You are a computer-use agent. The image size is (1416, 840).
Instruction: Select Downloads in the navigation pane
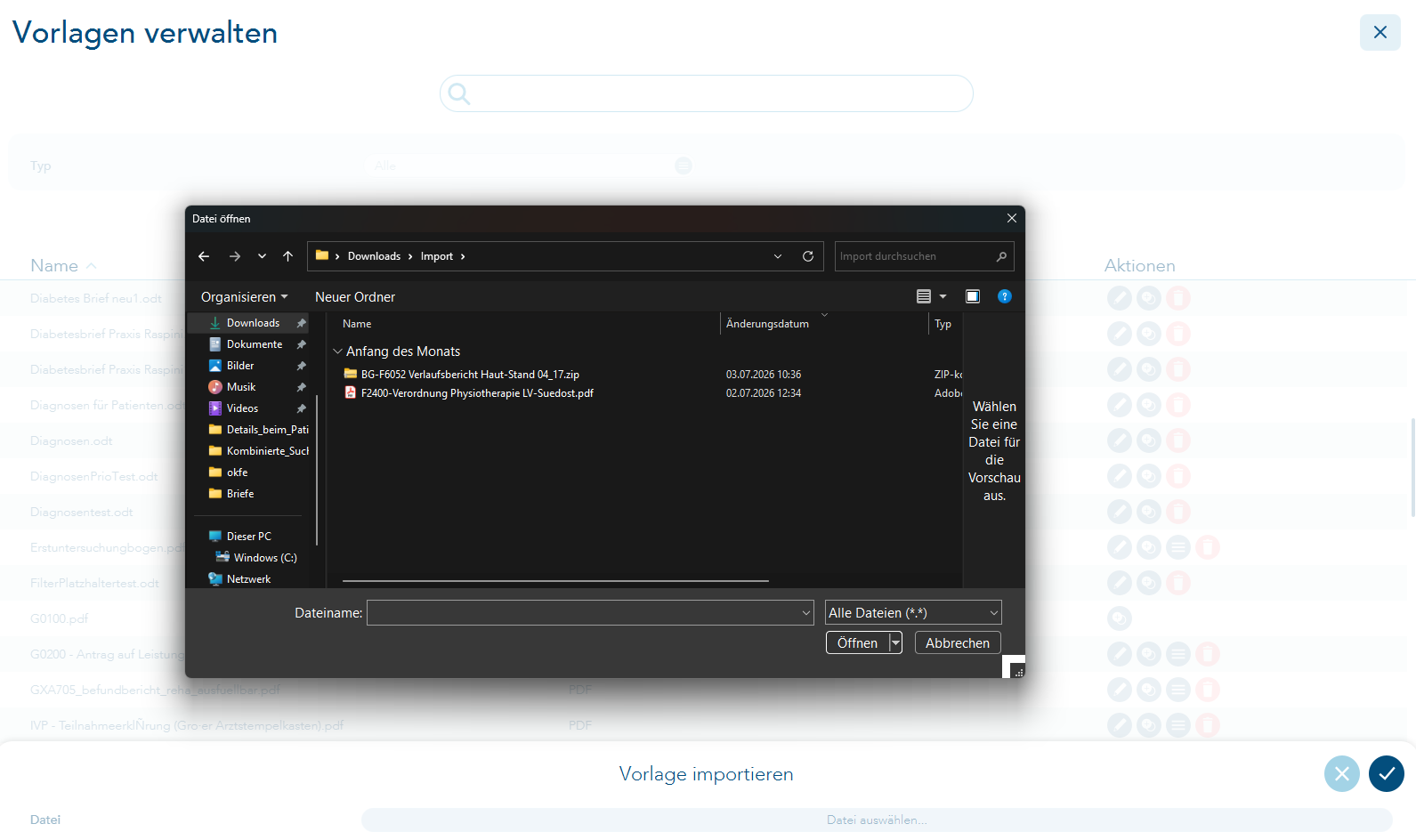(253, 323)
